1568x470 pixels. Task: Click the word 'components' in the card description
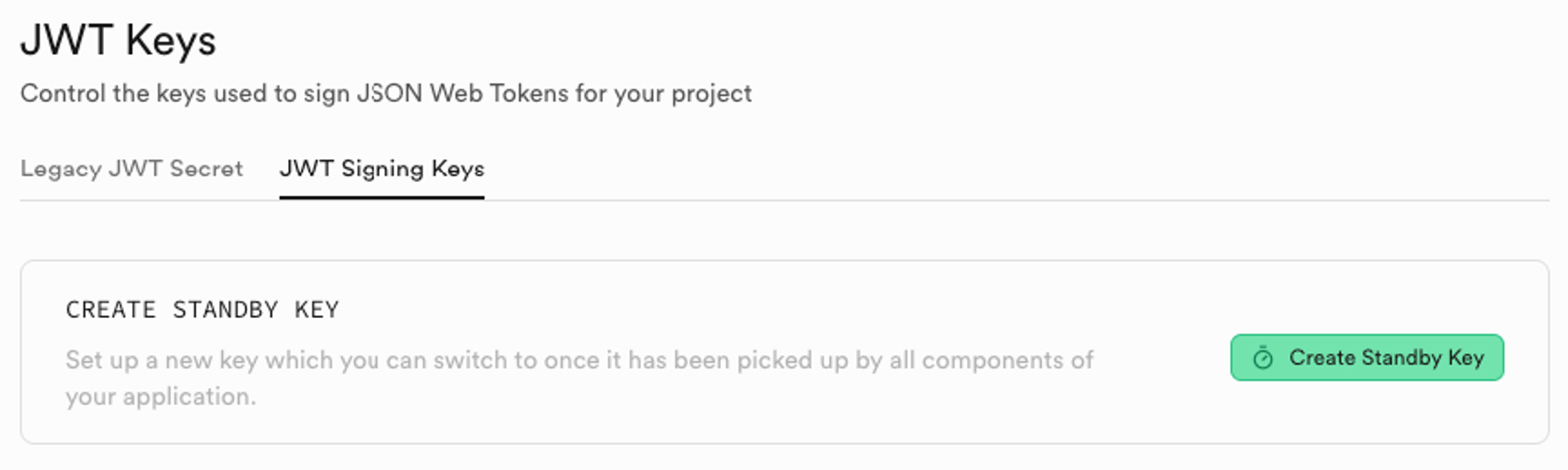click(x=996, y=360)
